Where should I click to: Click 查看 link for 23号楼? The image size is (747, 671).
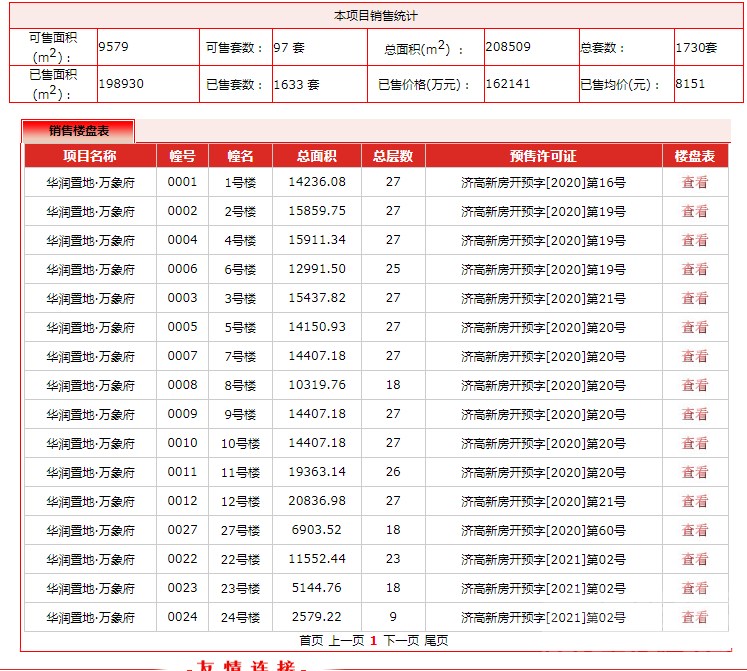(x=695, y=589)
